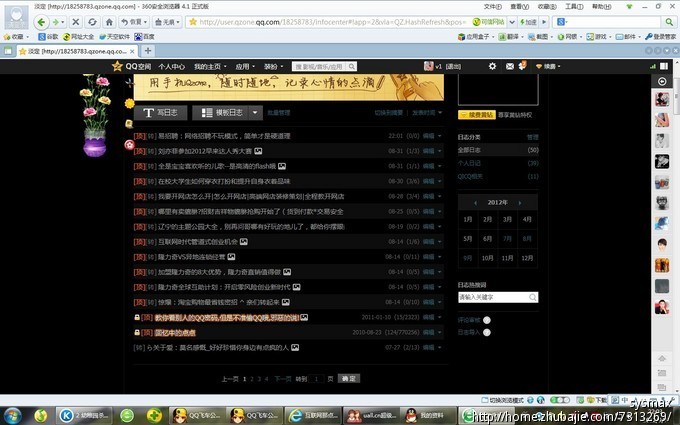This screenshot has height=425, width=680.
Task: Open the 批量管理 link
Action: click(278, 113)
